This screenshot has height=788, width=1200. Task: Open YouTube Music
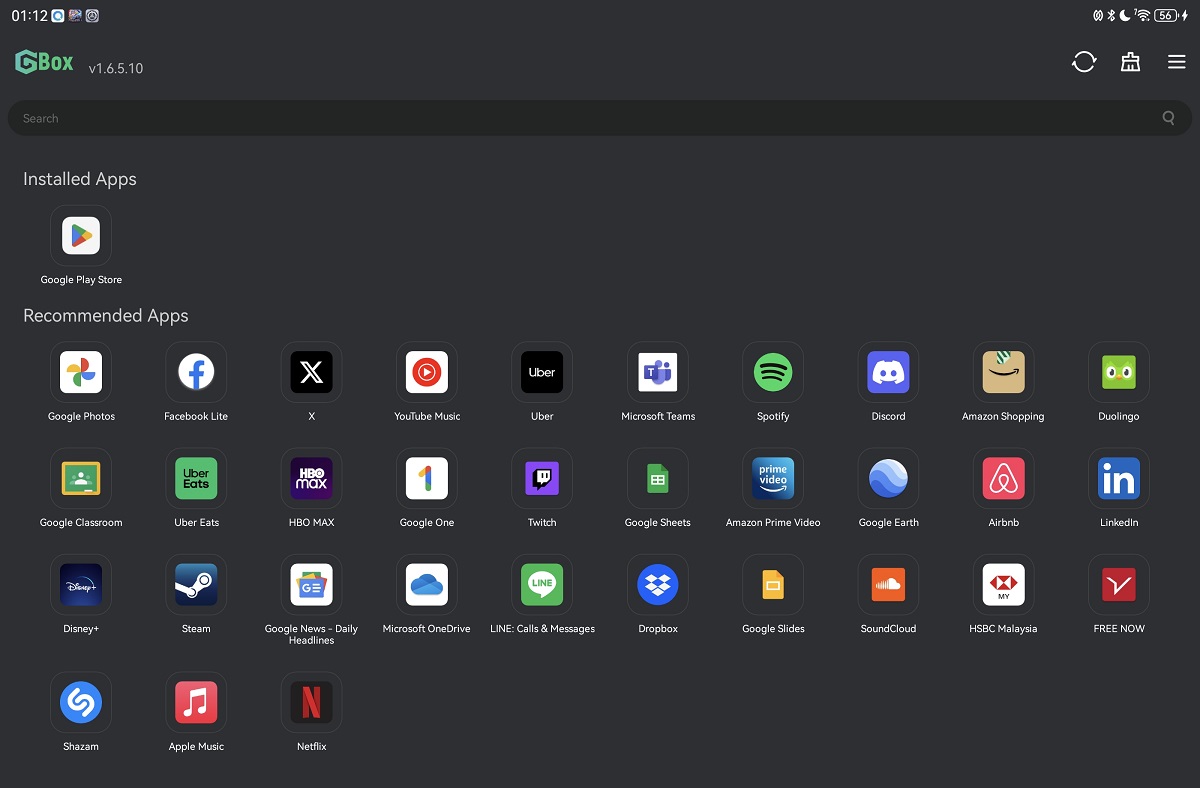tap(427, 372)
